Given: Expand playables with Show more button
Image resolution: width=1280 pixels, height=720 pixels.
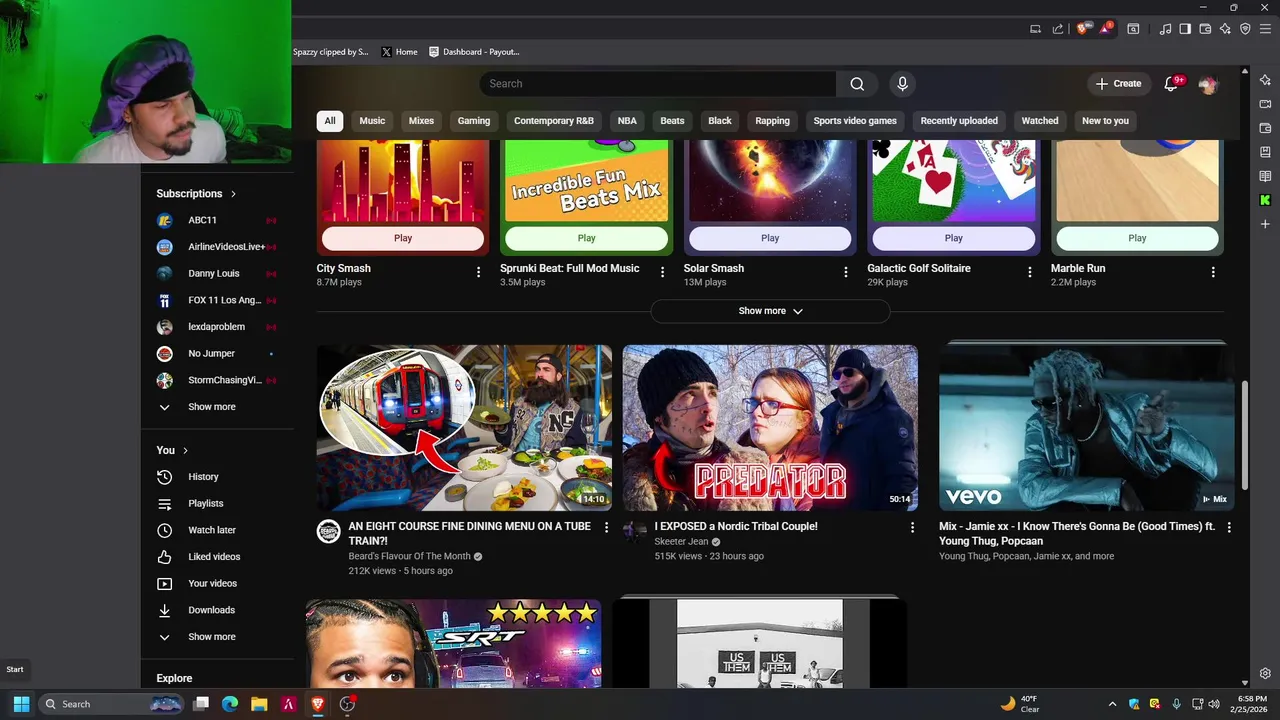Looking at the screenshot, I should coord(770,311).
